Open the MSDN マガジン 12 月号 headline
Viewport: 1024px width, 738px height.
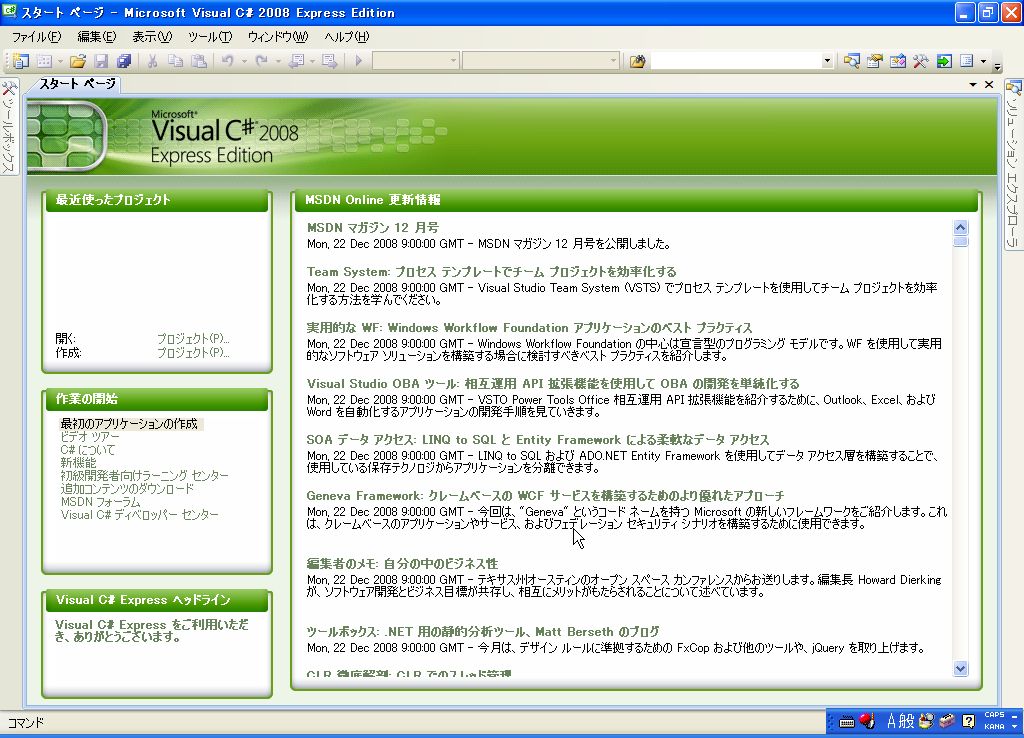[373, 228]
